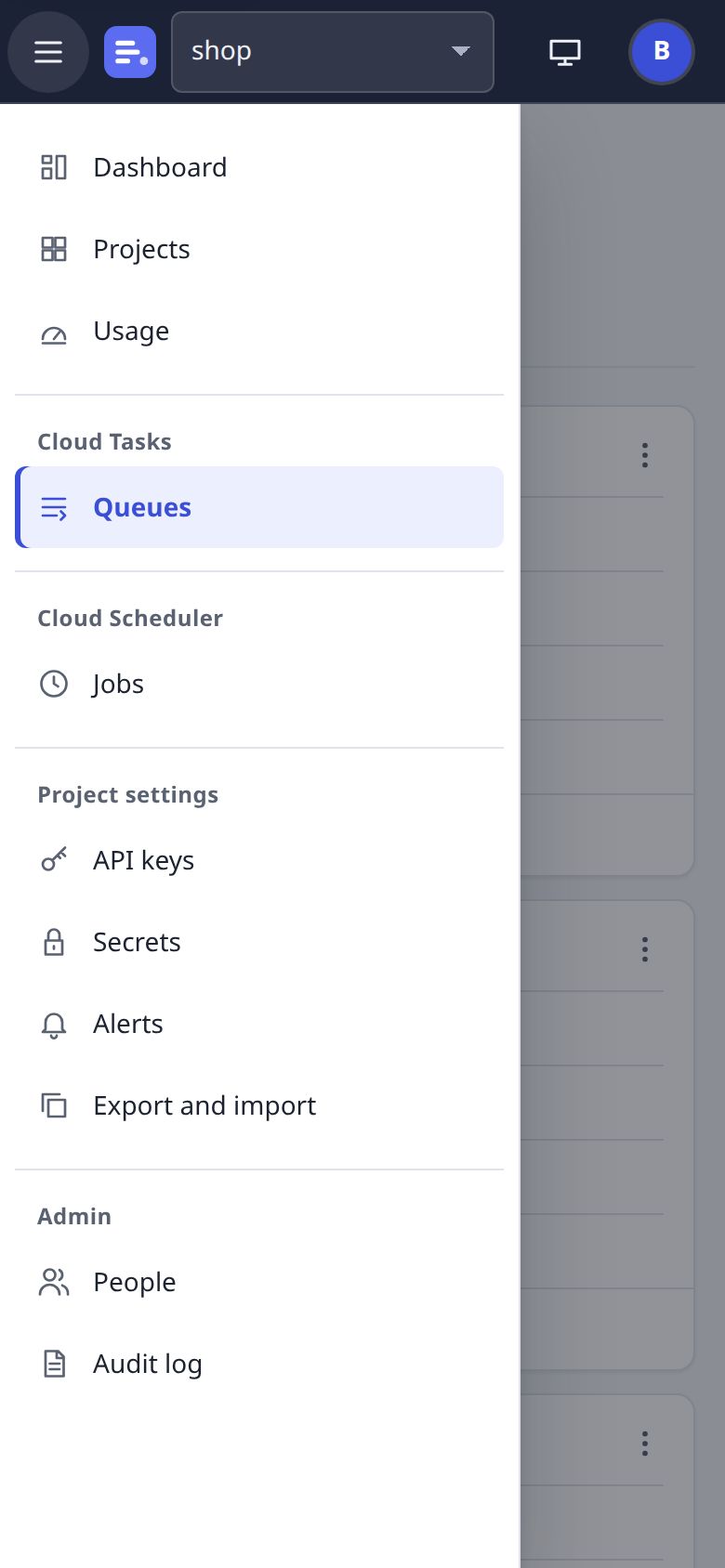Open Alerts settings

click(259, 1024)
